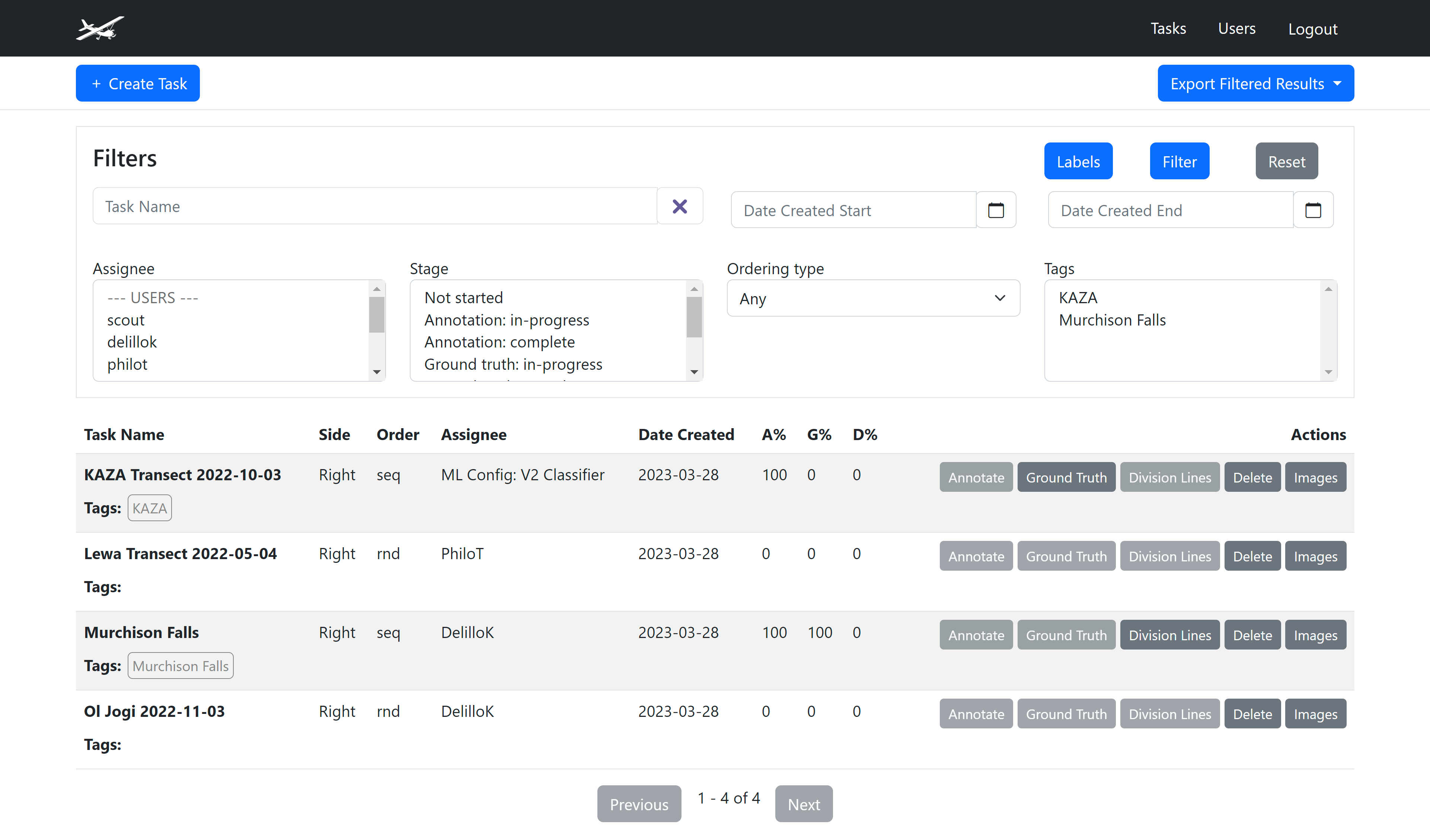Click the Annotate icon for Murchison Falls
1430x840 pixels.
pos(976,635)
